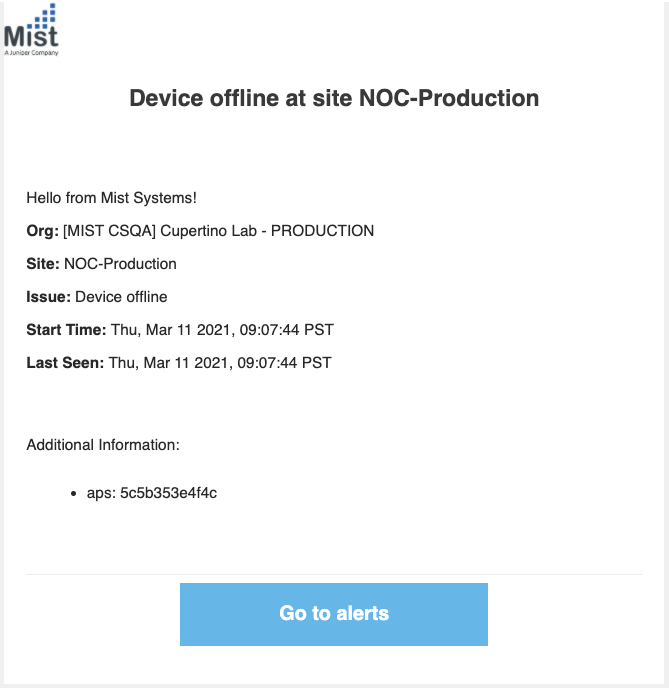669x688 pixels.
Task: Click the Mist logo
Action: pos(31,27)
